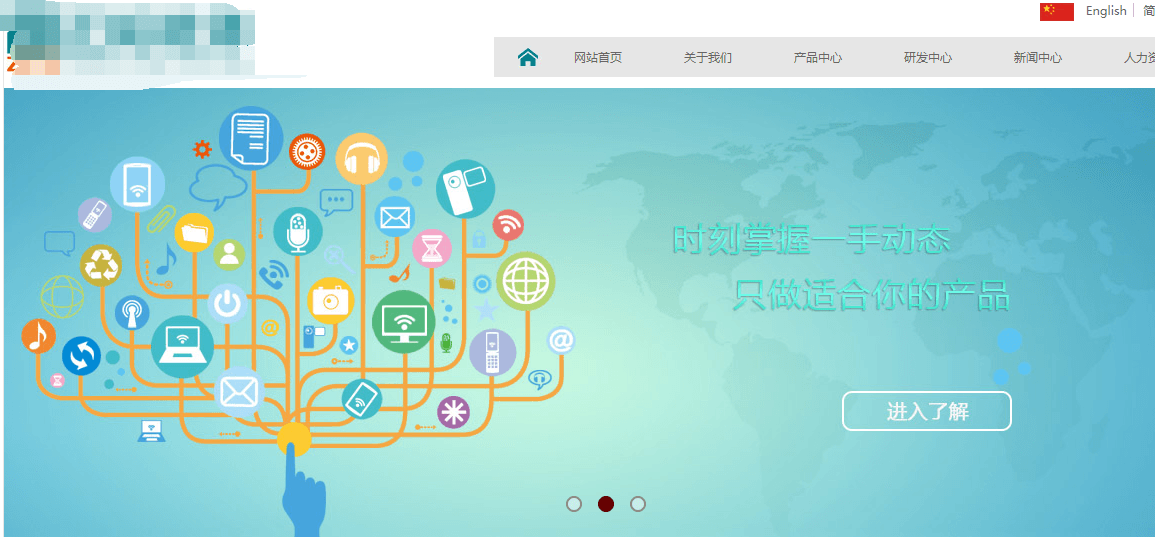Select the active middle carousel dot

[x=606, y=504]
